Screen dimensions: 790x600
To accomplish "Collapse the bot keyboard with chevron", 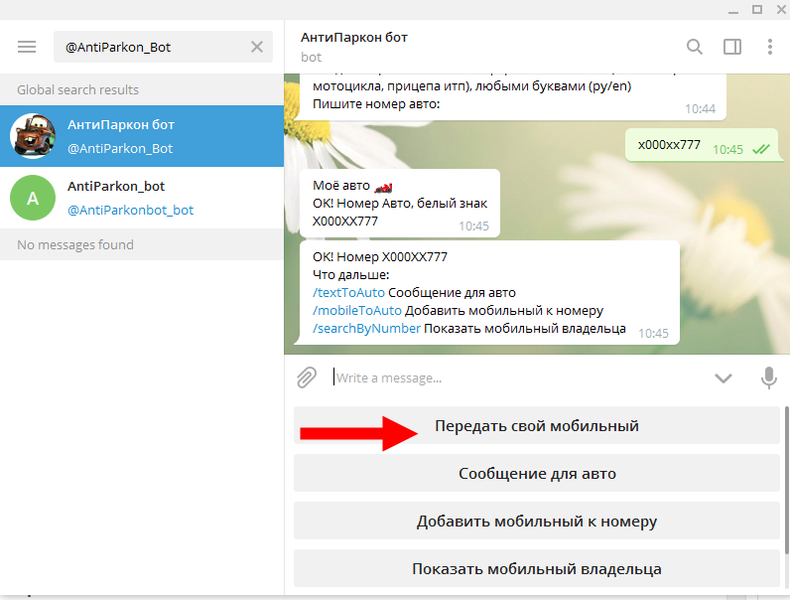I will pos(723,378).
